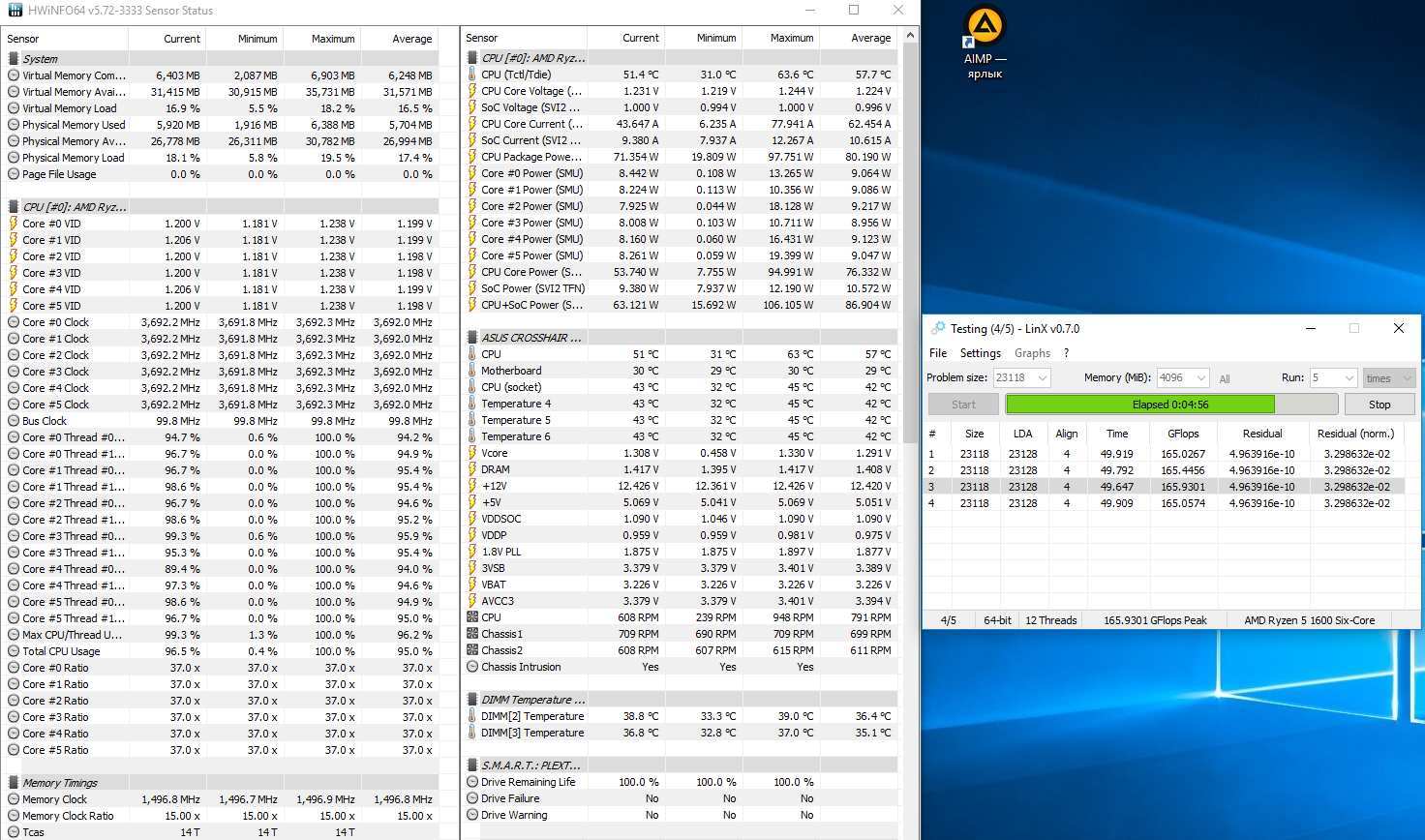Click the icon beside Drive Remaining Life
1425x840 pixels.
(x=472, y=782)
